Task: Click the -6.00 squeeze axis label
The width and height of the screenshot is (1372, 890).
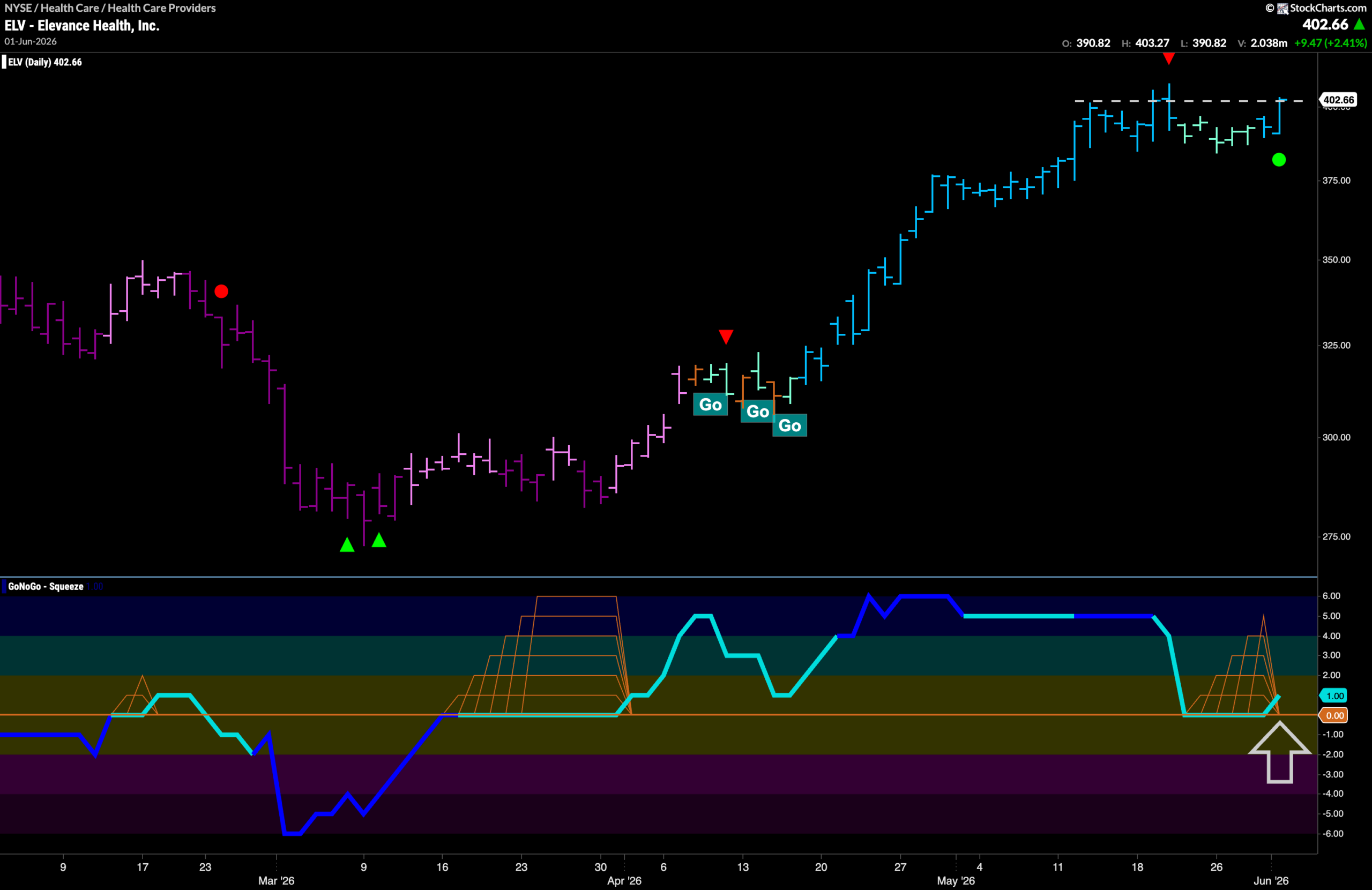Action: pos(1332,834)
